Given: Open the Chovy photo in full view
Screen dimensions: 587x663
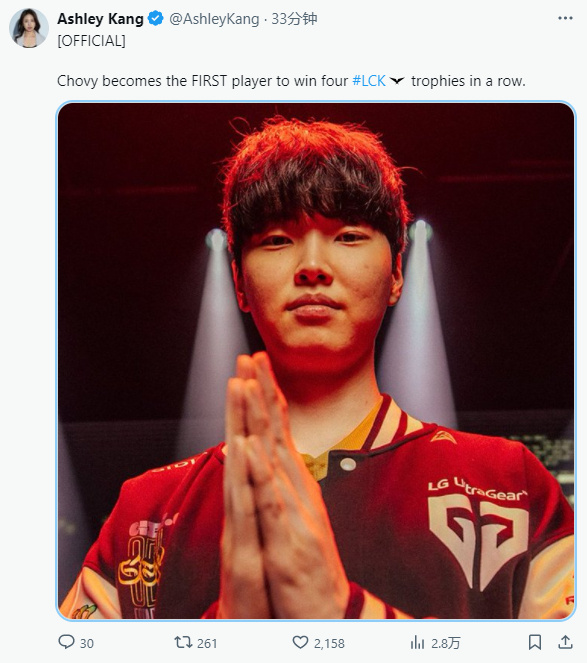Looking at the screenshot, I should (316, 361).
